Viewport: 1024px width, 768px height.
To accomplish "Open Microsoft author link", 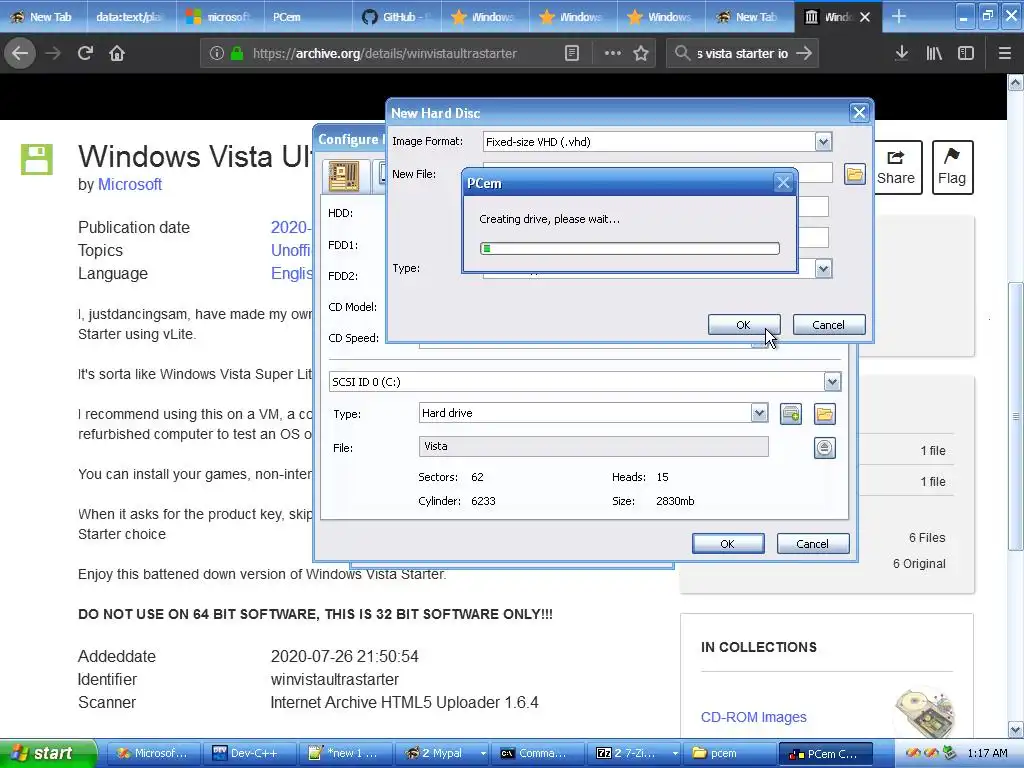I will click(129, 185).
